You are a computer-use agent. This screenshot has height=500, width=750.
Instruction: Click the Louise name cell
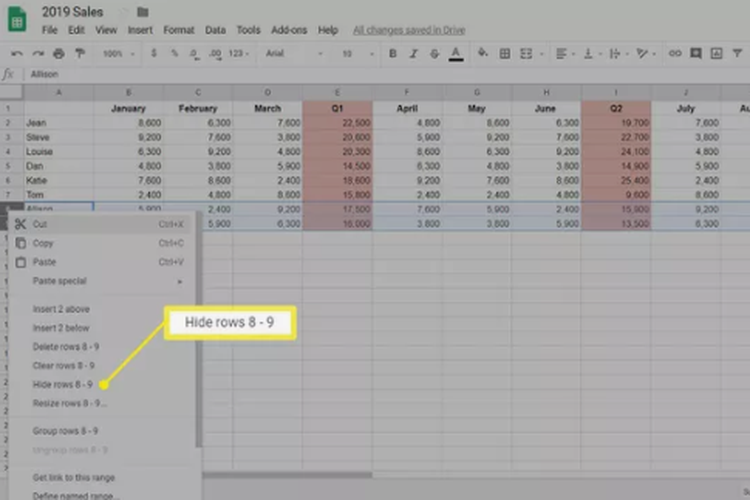59,152
